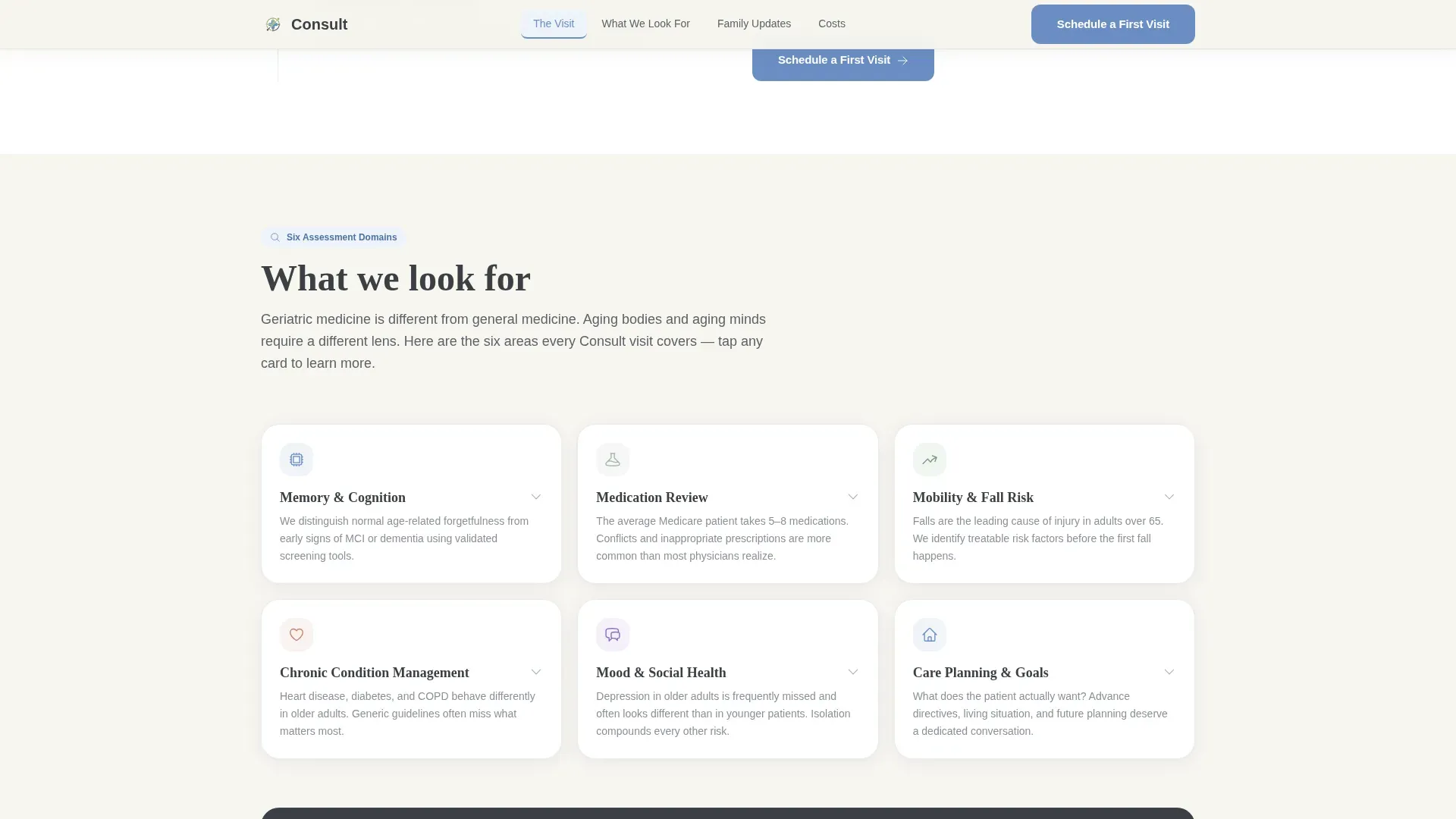Click the Mood & Social Health title
Screen dimensions: 1456x819
pos(661,673)
